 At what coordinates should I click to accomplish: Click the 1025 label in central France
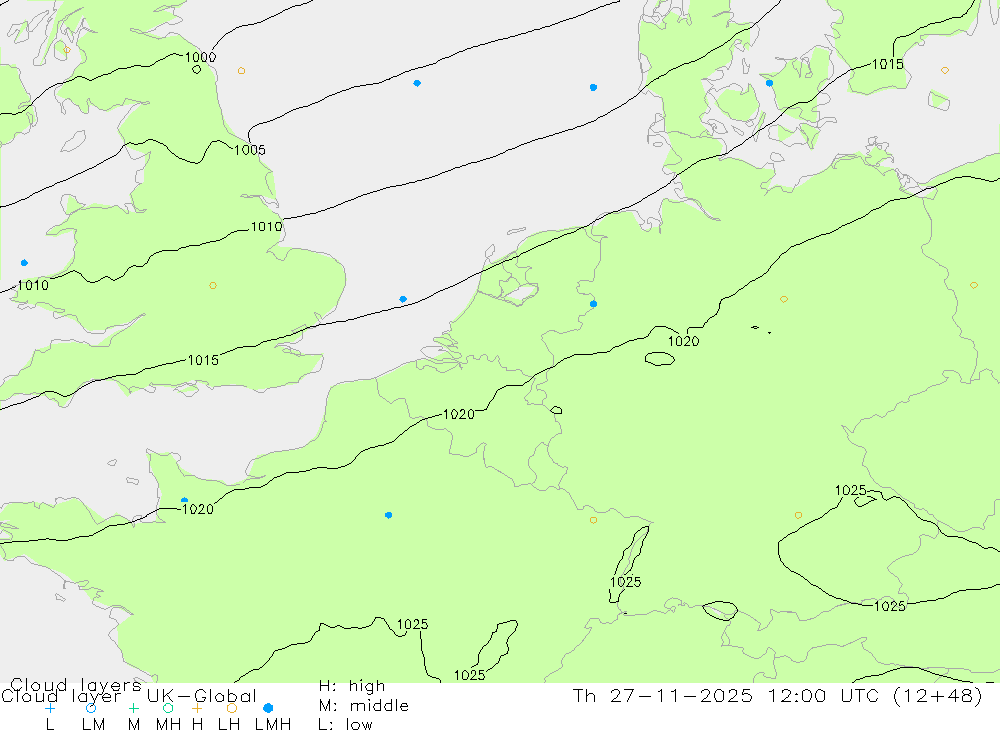tap(413, 624)
